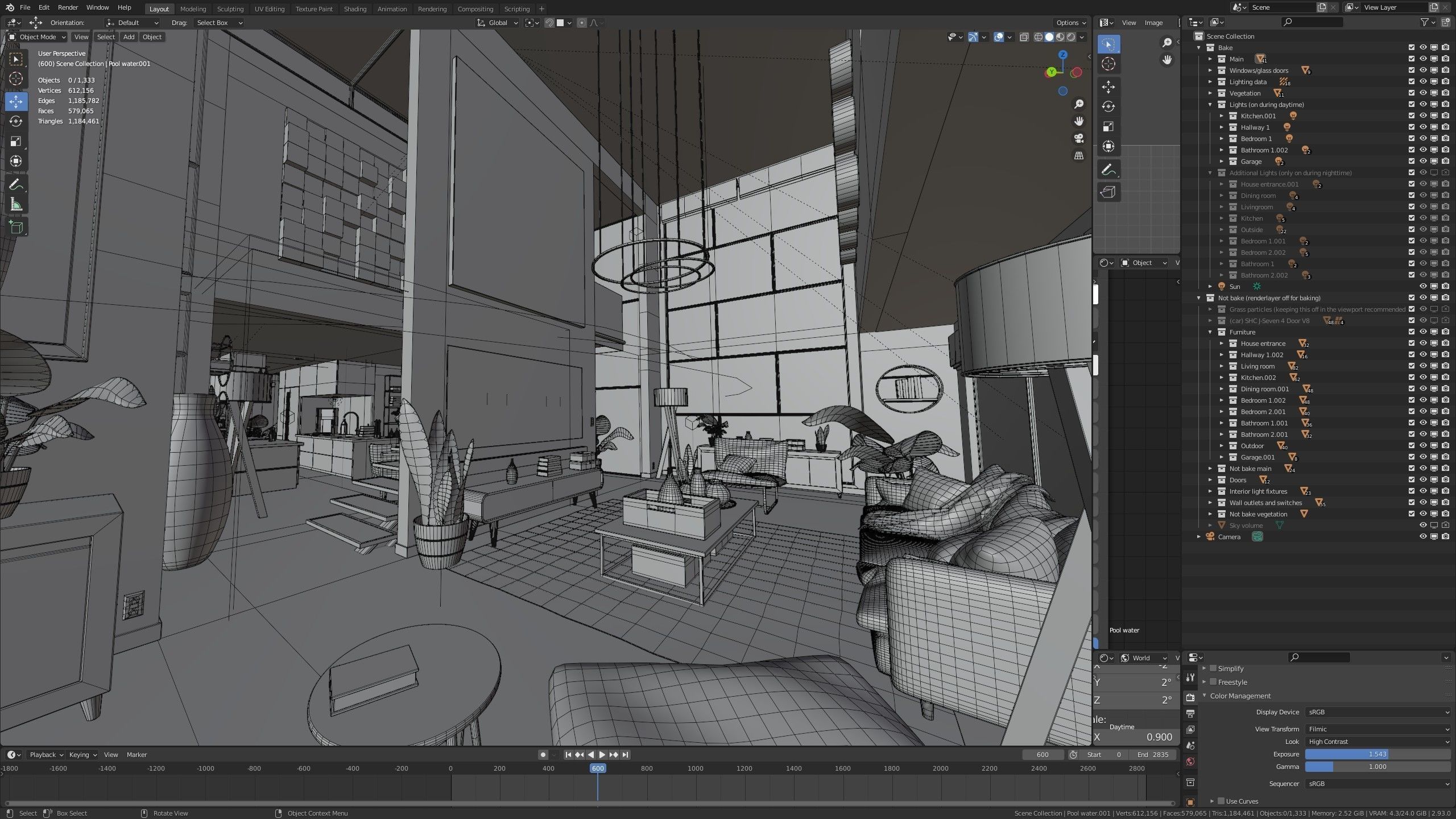Collapse the Furniture collection
1456x819 pixels.
[1210, 332]
